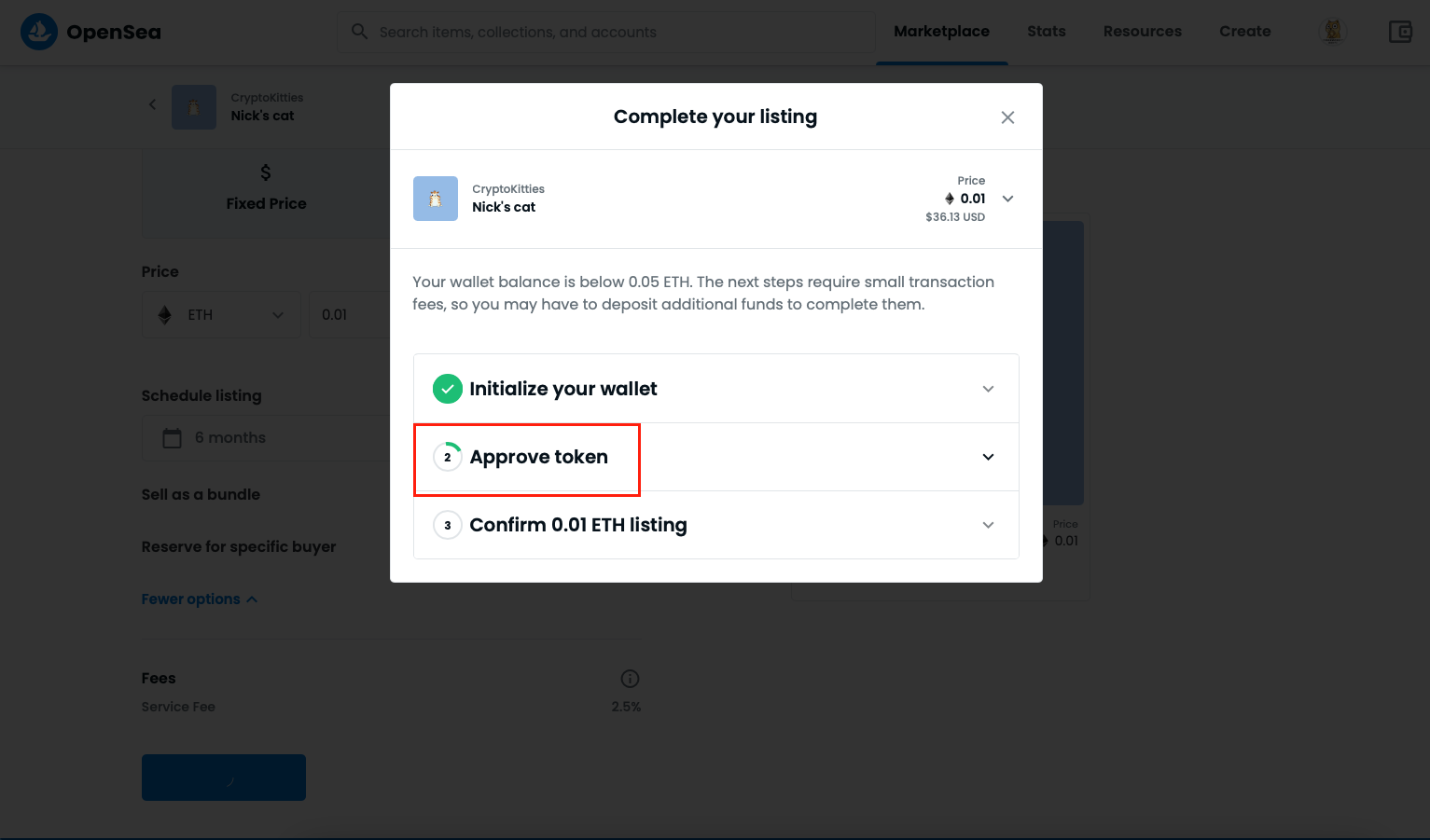Open the wallet icon in header
Viewport: 1430px width, 840px height.
1400,32
